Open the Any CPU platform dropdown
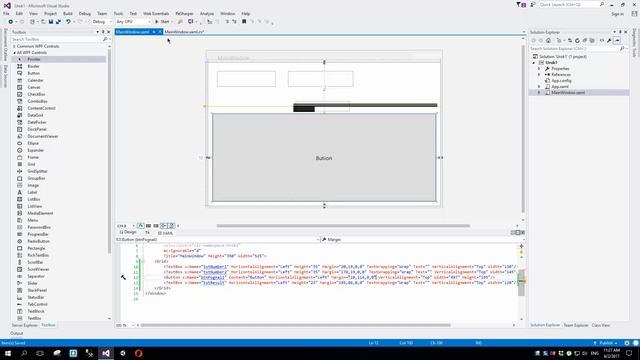Screen dimensions: 640x360 pyautogui.click(x=133, y=22)
